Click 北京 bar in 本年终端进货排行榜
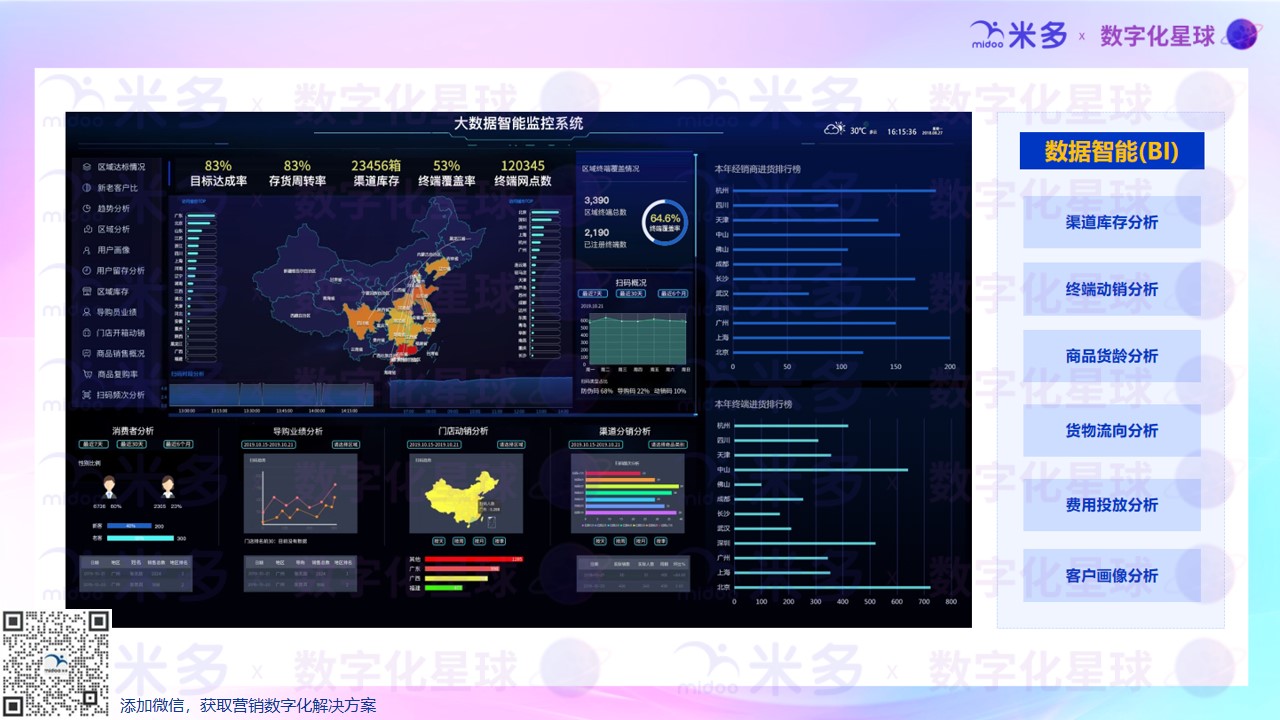This screenshot has height=720, width=1280. [832, 588]
